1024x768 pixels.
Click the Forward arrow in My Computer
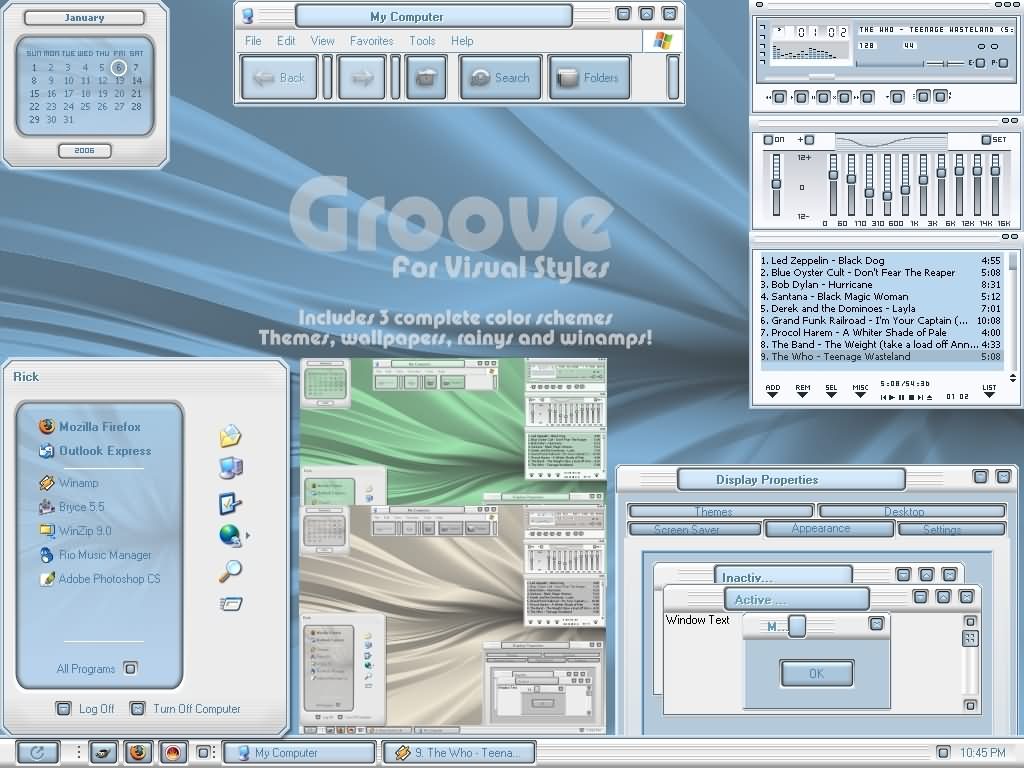pyautogui.click(x=362, y=78)
